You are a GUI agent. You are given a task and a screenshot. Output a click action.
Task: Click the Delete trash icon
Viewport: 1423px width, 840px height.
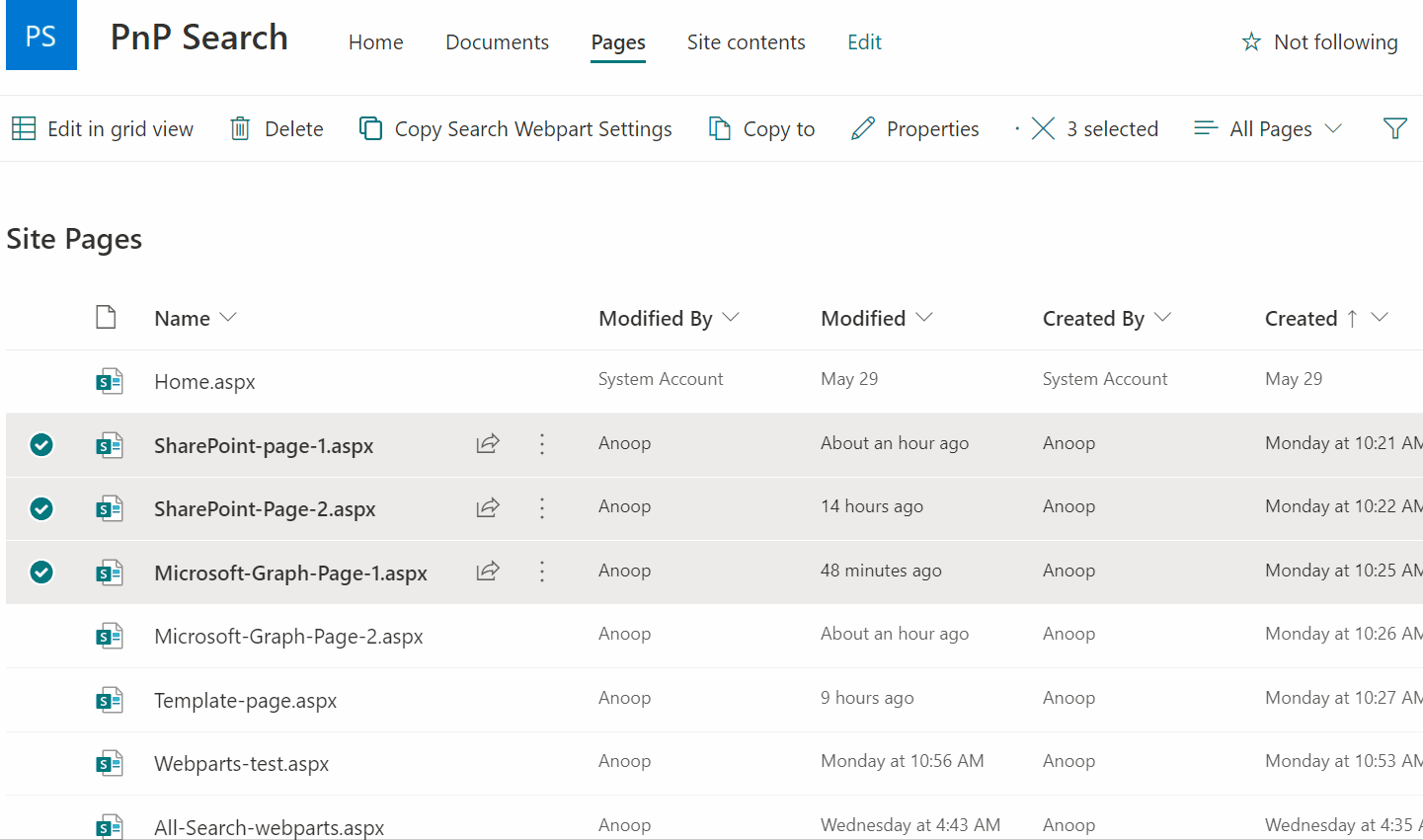tap(240, 128)
